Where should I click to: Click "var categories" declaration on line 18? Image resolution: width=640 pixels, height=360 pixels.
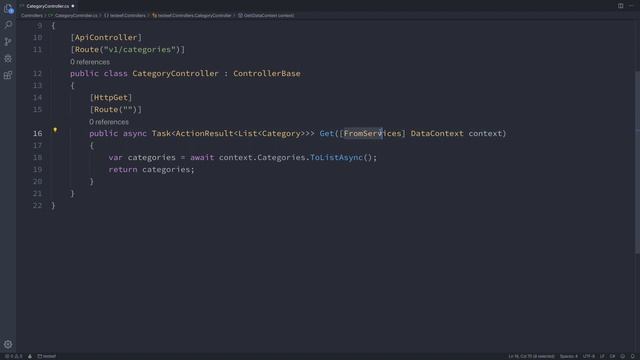click(142, 158)
